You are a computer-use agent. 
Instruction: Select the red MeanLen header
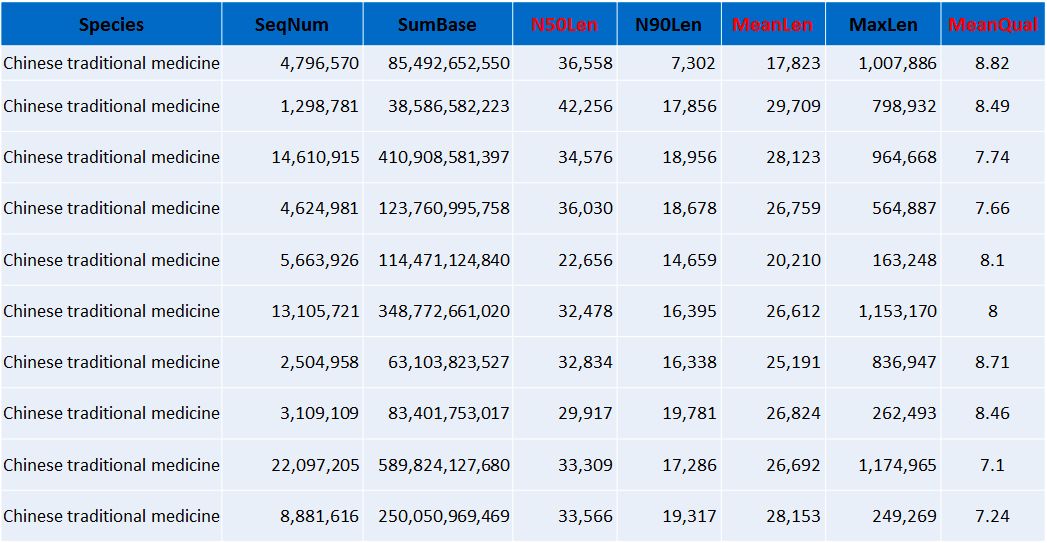click(x=772, y=24)
